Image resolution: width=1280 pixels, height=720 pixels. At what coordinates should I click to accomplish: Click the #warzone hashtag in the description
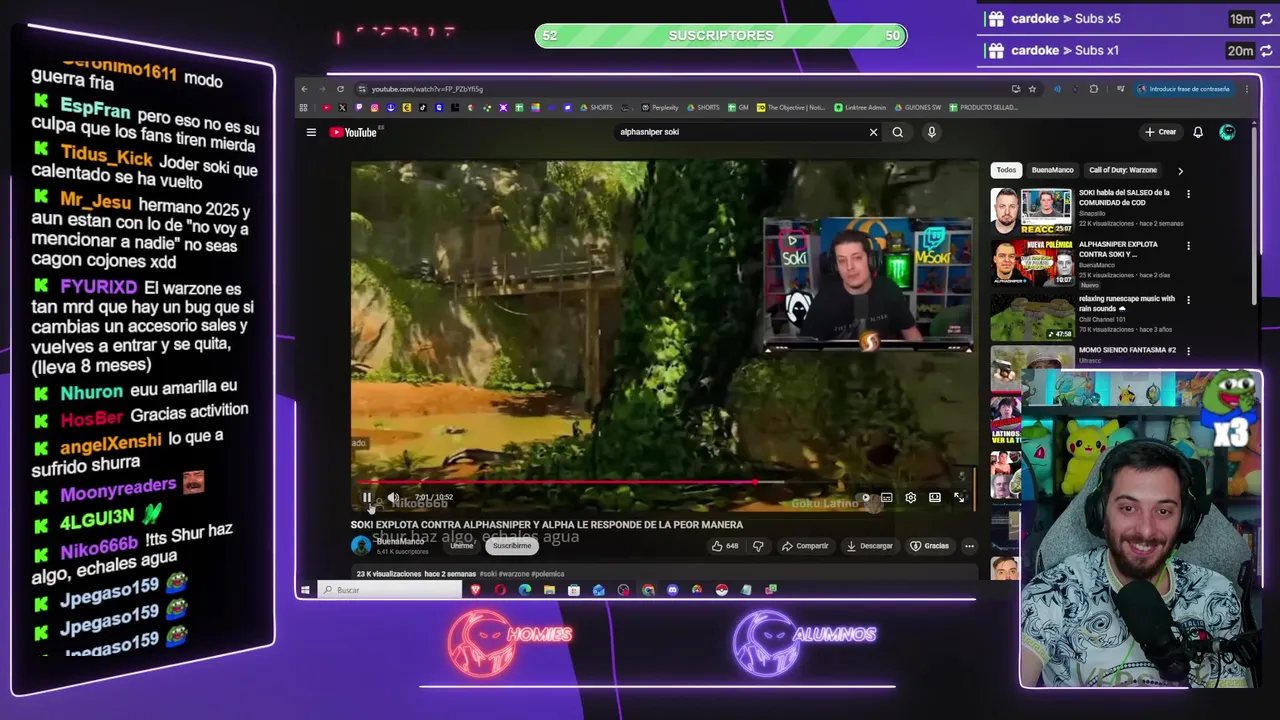[x=514, y=574]
